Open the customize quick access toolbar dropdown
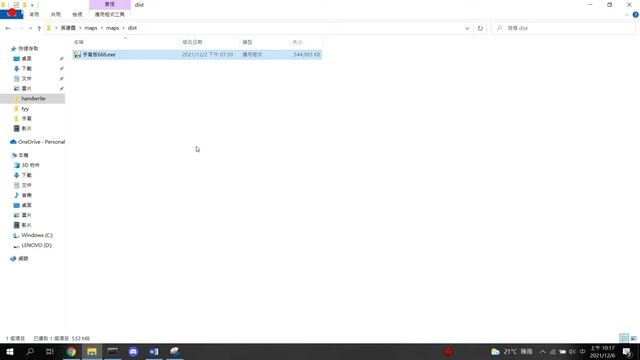 point(32,5)
